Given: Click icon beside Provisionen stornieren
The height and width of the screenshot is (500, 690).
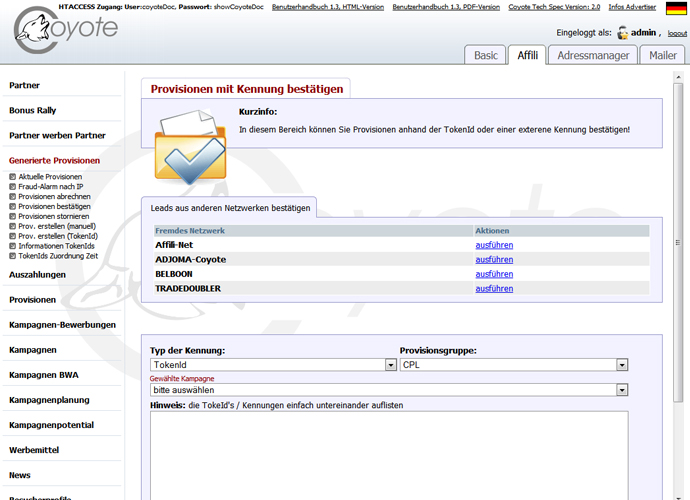Looking at the screenshot, I should 12,216.
